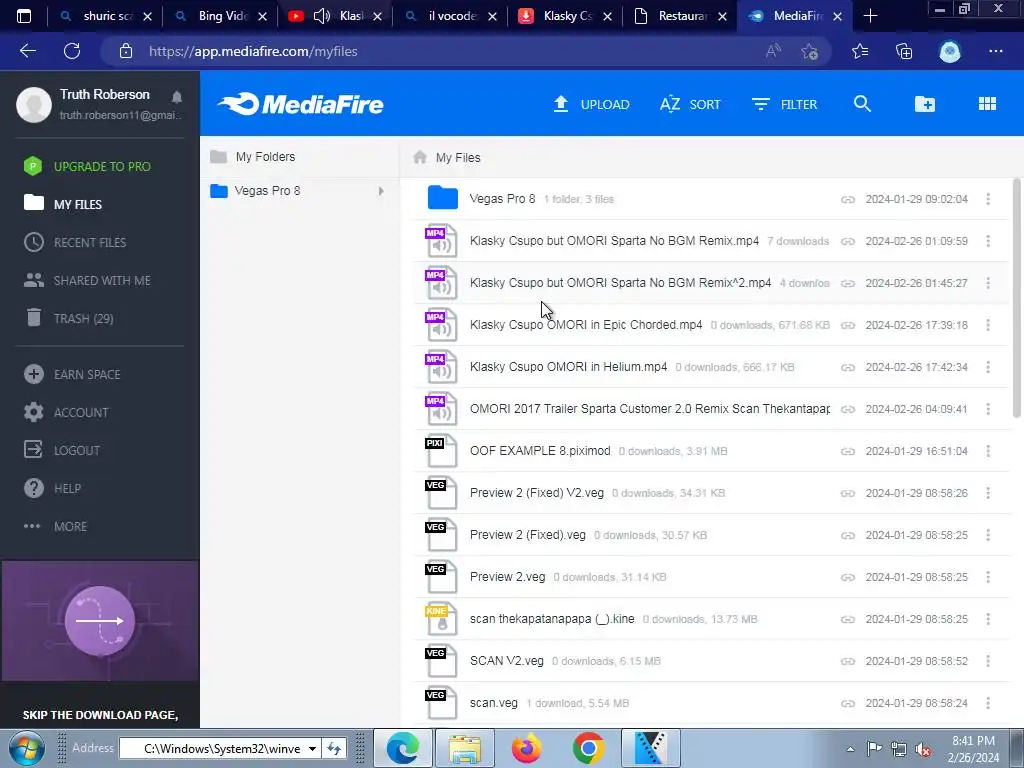Open notifications bell icon
This screenshot has width=1024, height=768.
click(x=176, y=97)
